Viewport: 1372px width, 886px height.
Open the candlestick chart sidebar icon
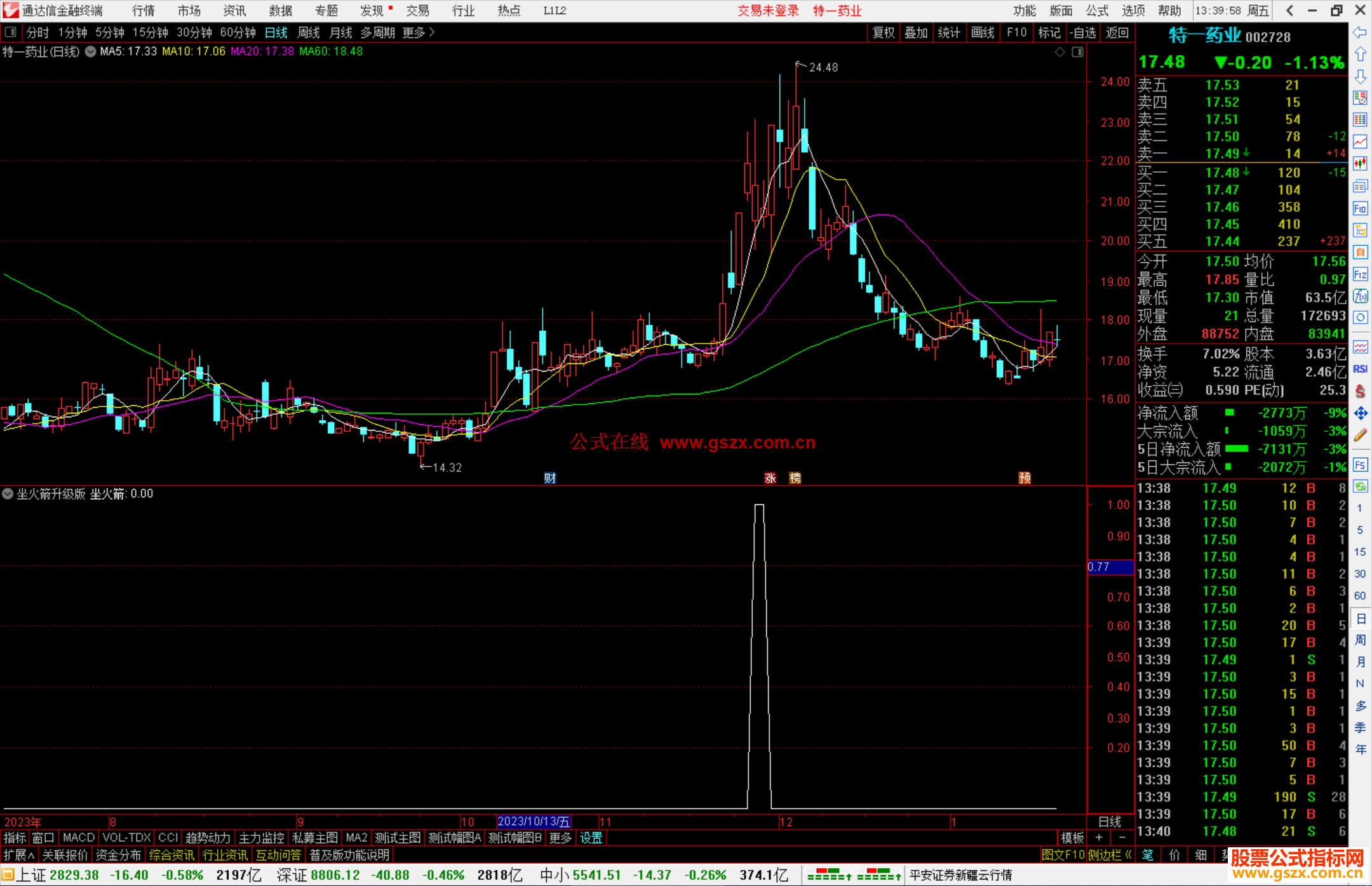[x=1360, y=164]
